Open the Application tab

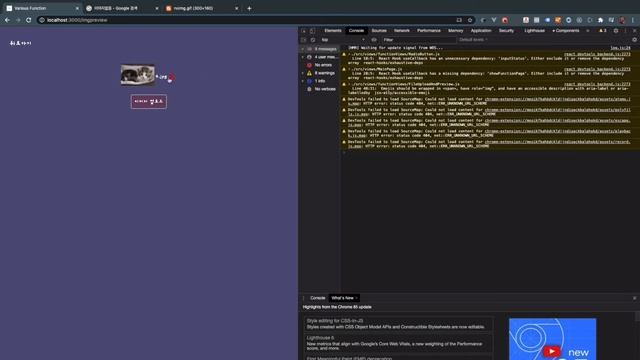[481, 31]
